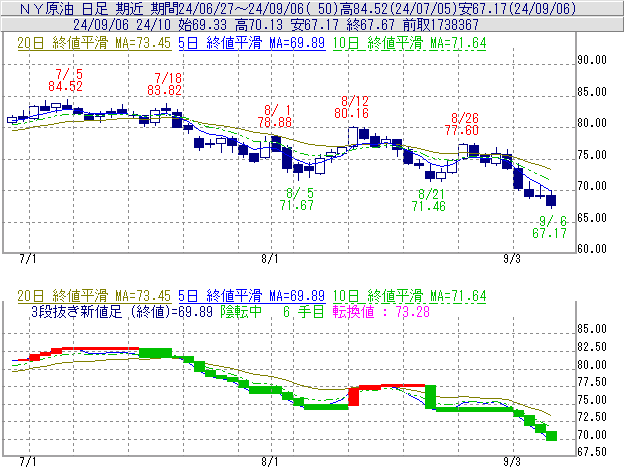Click the 9/3 date label under top chart
Screen dimensions: 624x475
[512, 259]
